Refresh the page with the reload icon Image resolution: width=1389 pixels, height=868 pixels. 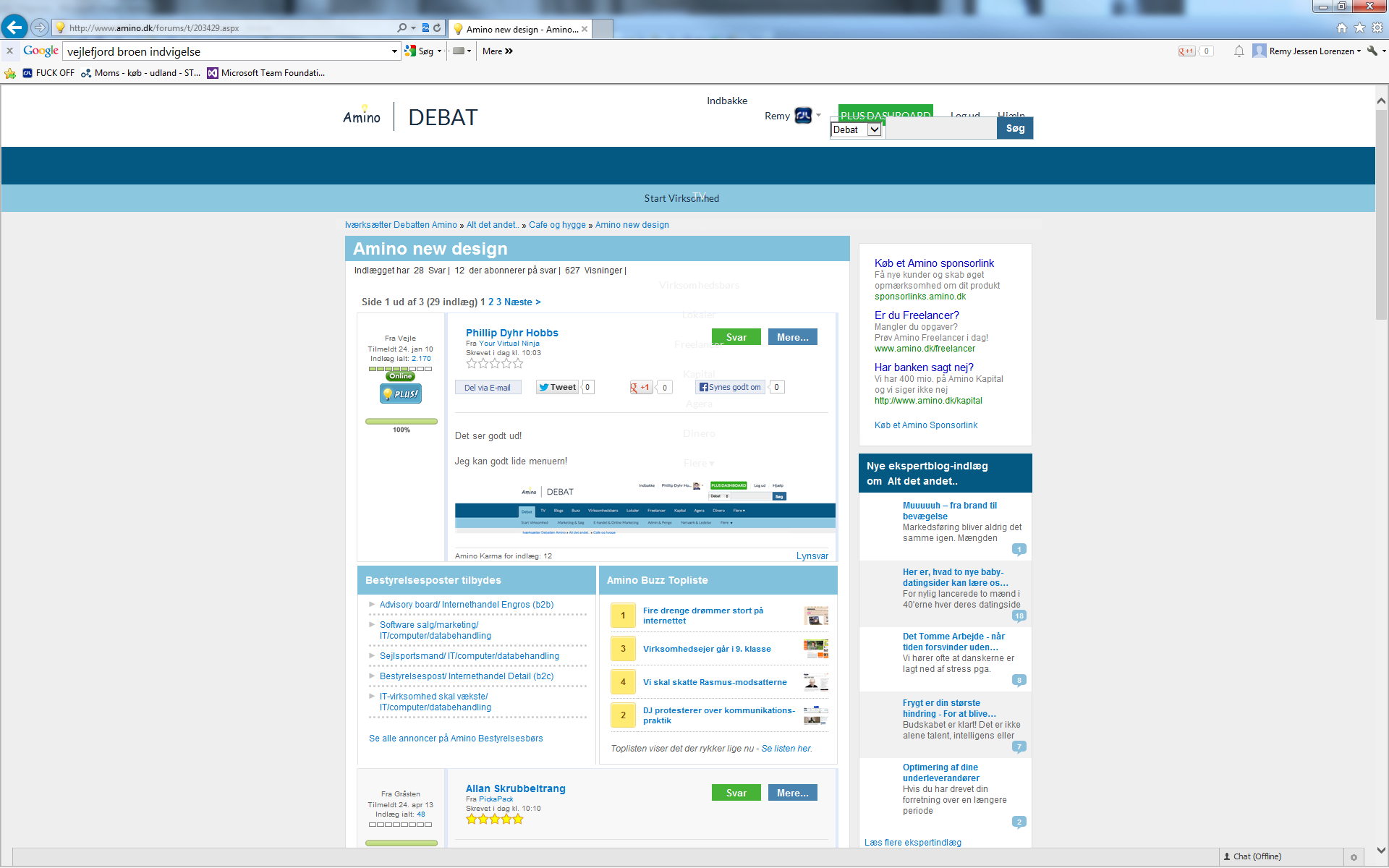pos(437,27)
